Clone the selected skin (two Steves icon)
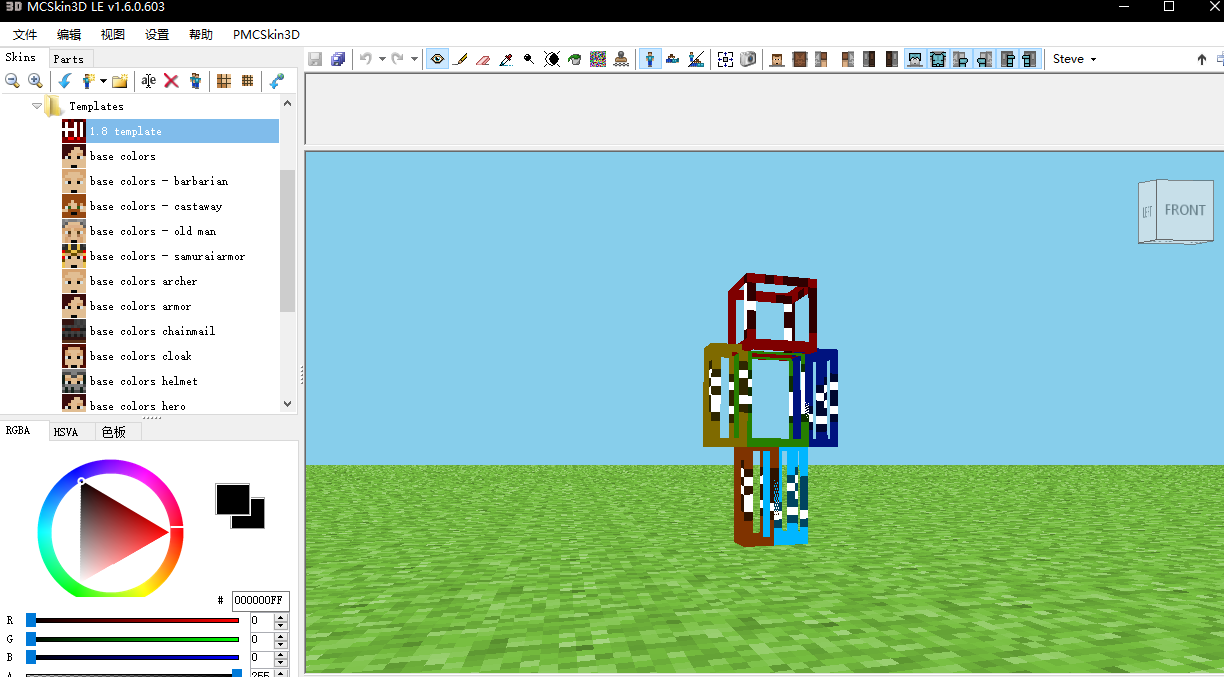The image size is (1224, 677). click(x=195, y=81)
